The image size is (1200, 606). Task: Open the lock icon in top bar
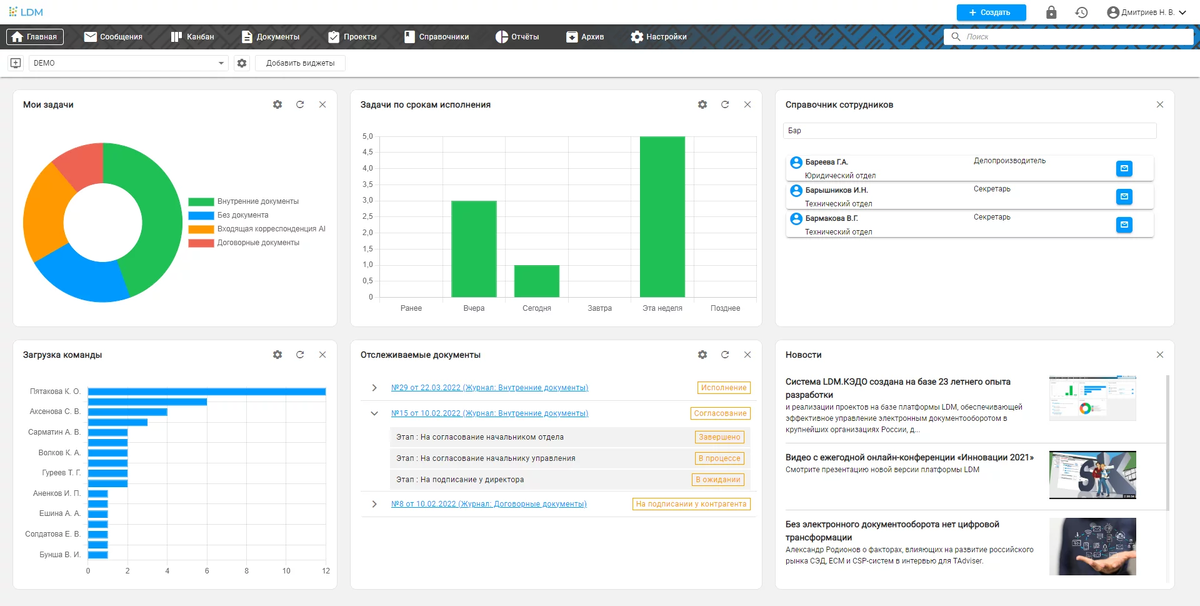(1051, 12)
